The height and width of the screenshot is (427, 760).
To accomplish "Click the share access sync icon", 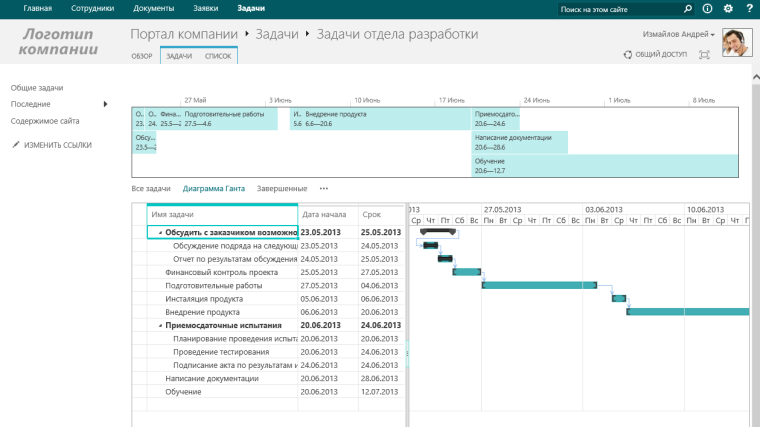I will (x=628, y=54).
